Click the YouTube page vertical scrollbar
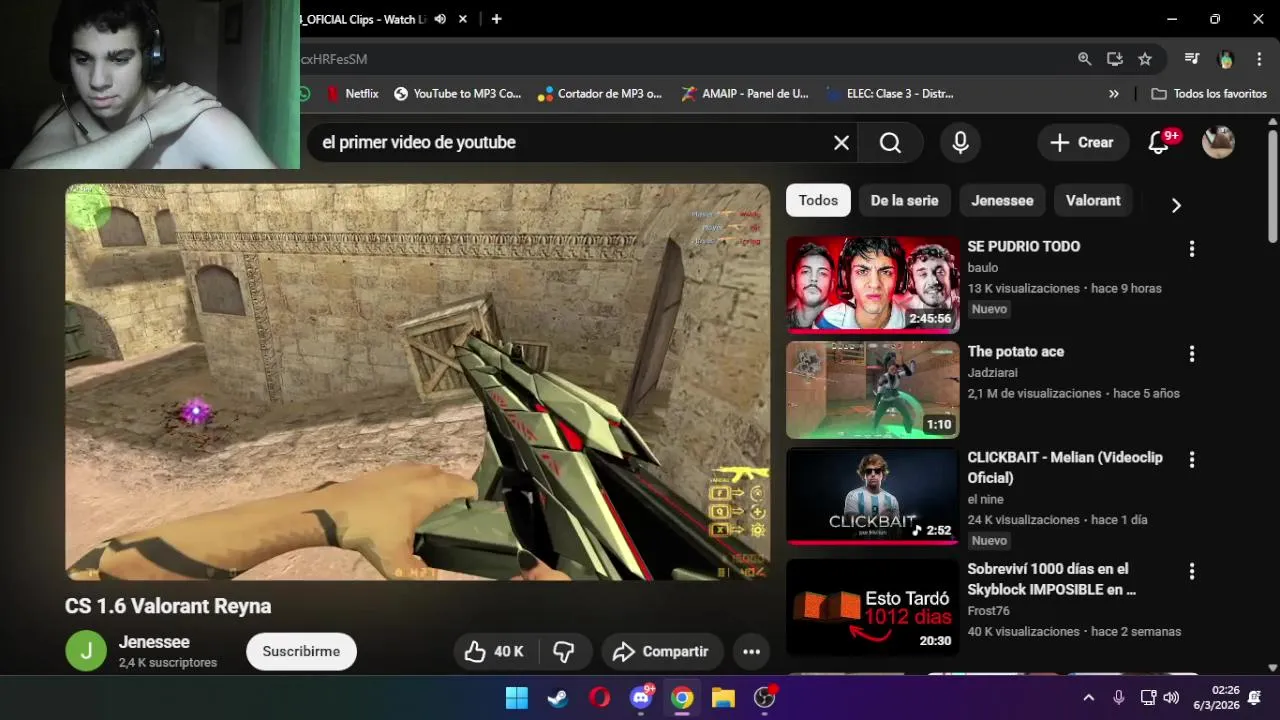The width and height of the screenshot is (1280, 720). coord(1272,185)
